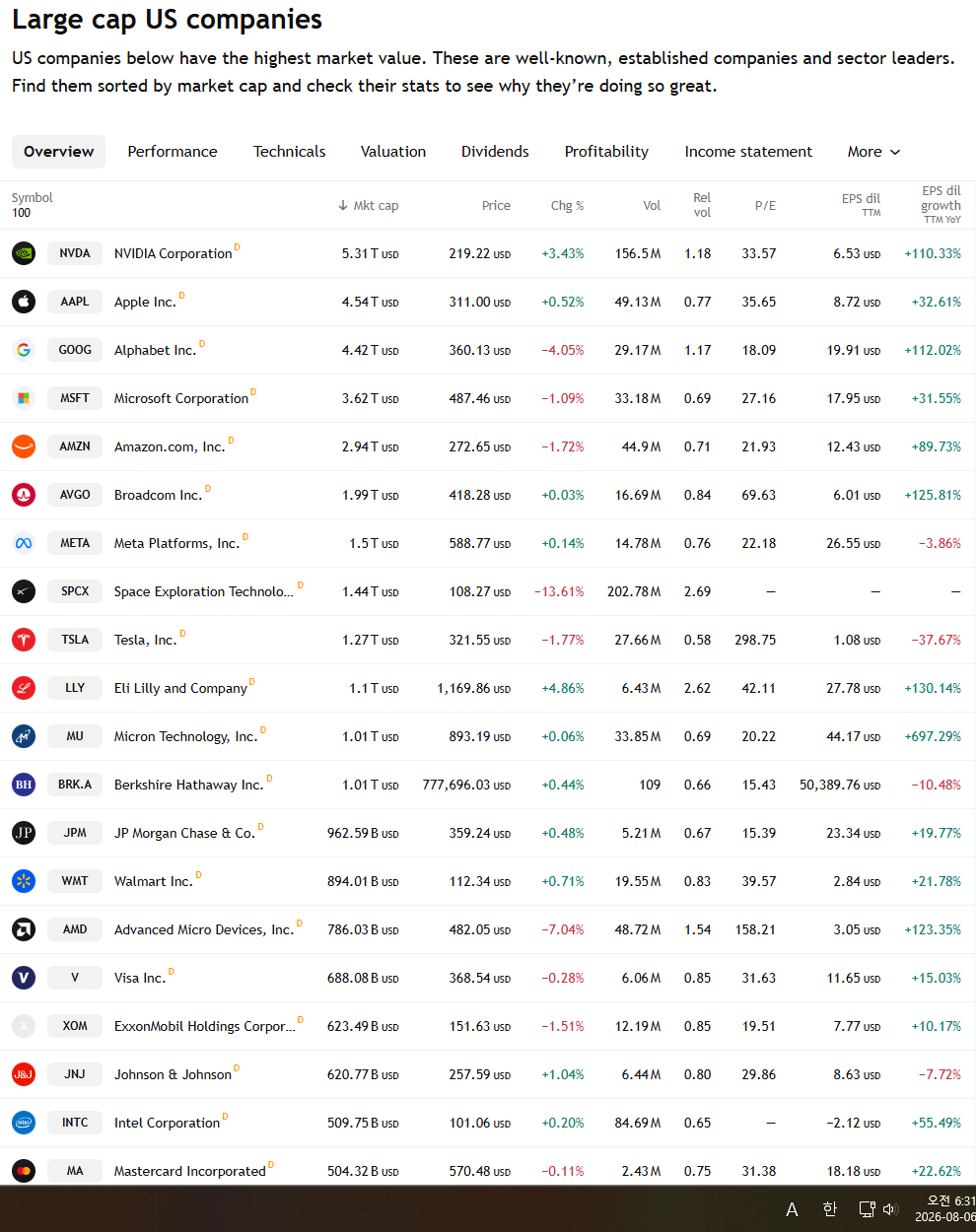Click the NVIDIA logo icon
The image size is (976, 1232).
(x=24, y=253)
